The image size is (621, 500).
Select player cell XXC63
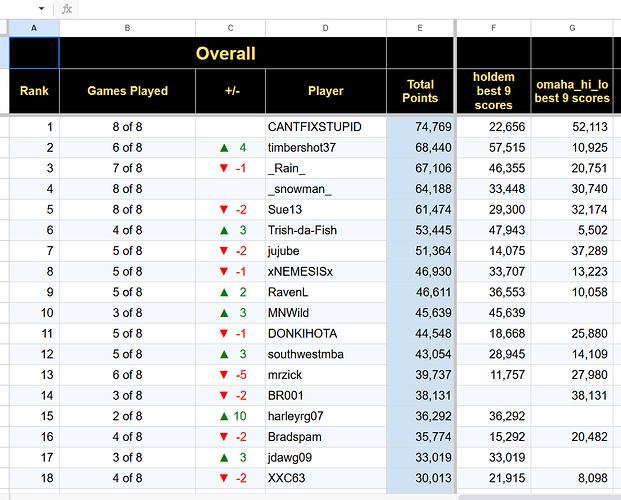[x=326, y=478]
